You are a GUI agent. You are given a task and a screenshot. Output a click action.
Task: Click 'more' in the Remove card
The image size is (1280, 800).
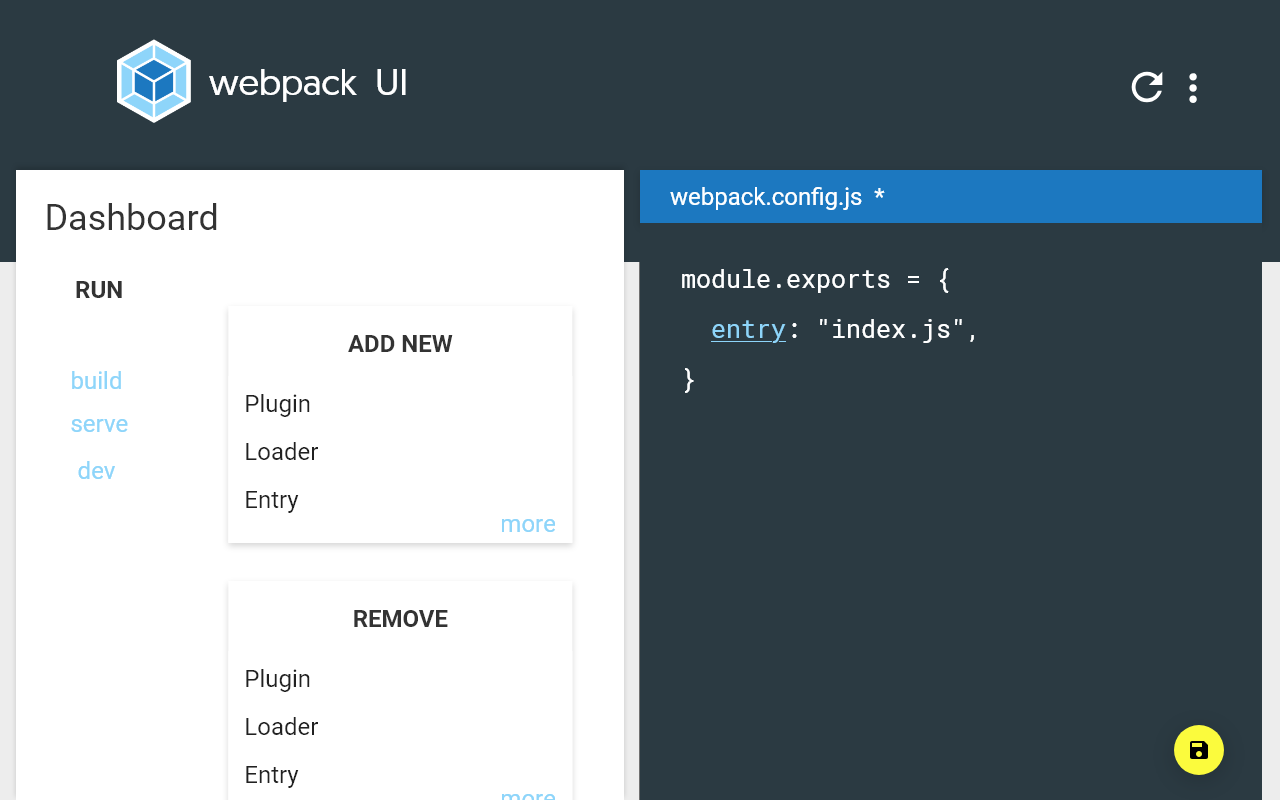point(528,794)
